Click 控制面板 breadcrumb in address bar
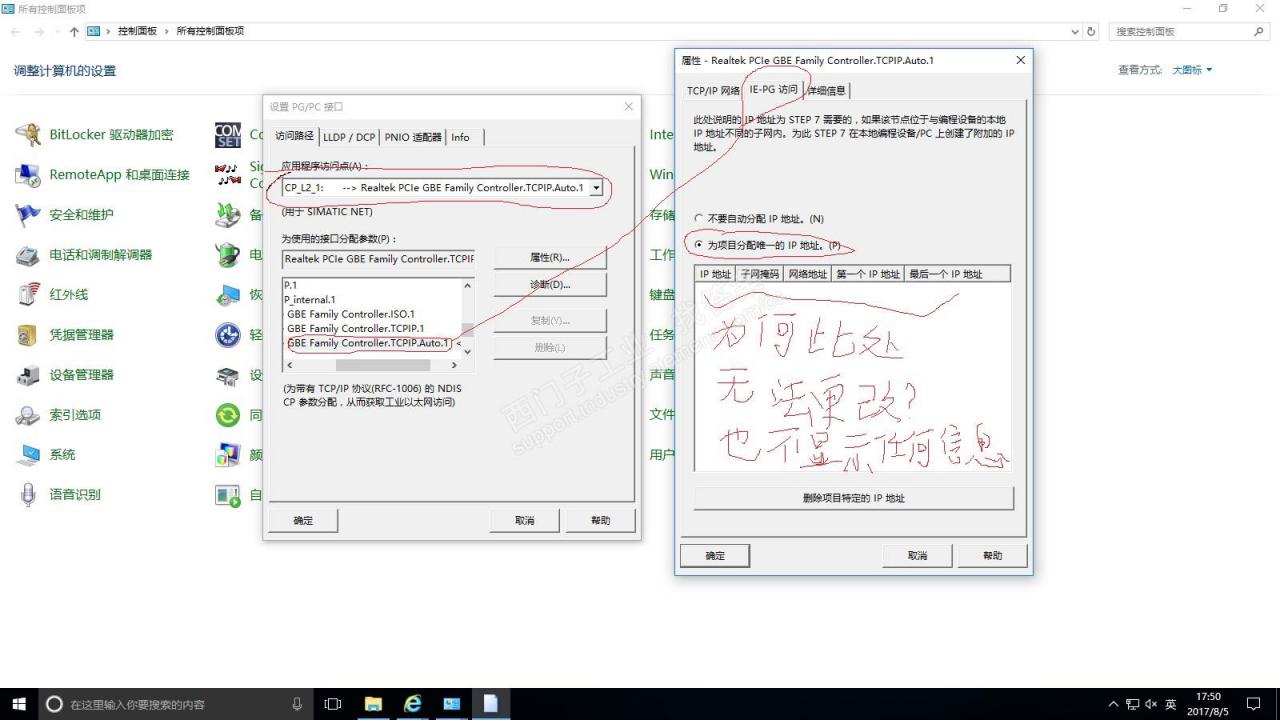This screenshot has width=1280, height=720. (137, 31)
